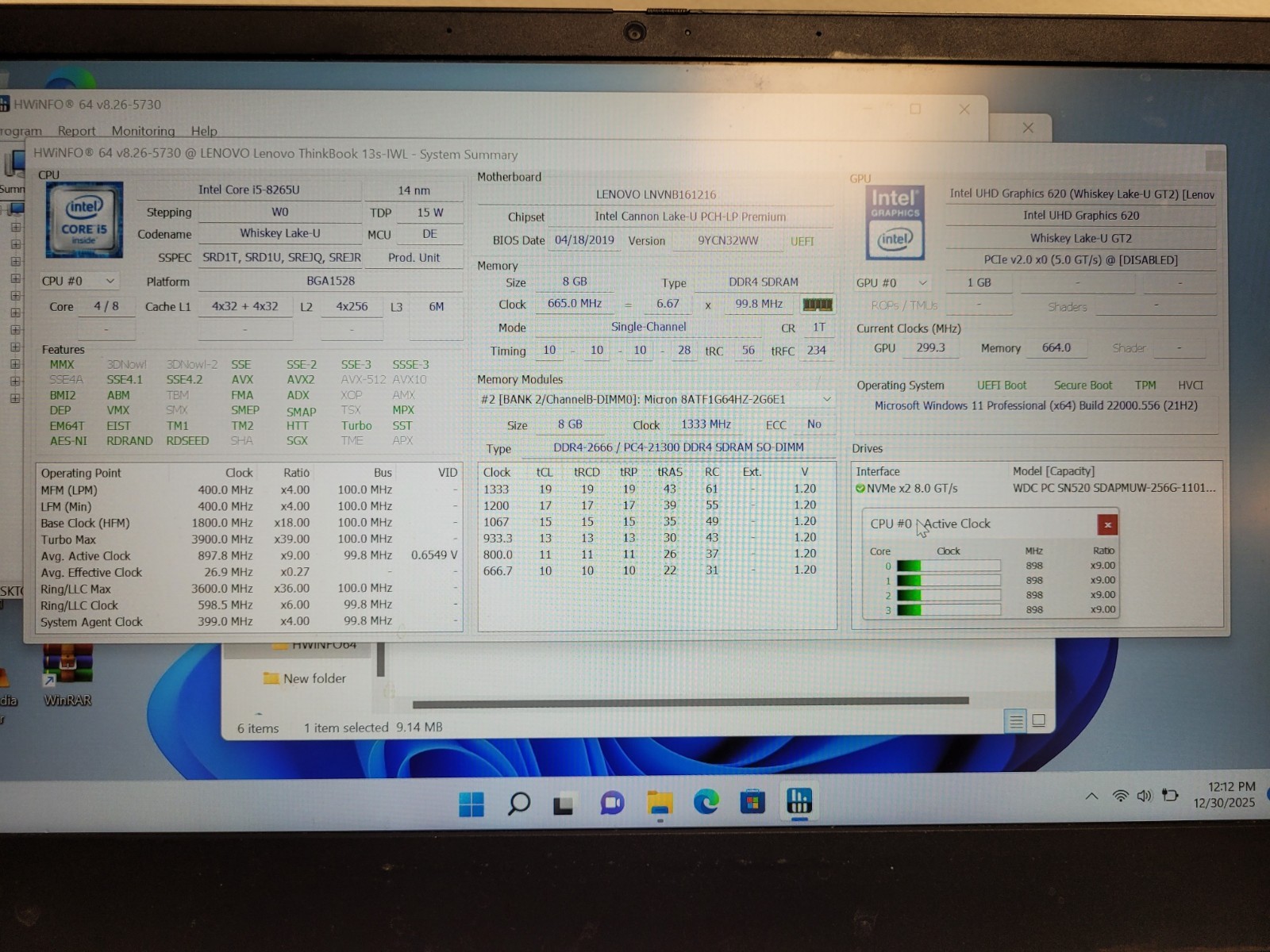Click the green memory module chip icon
This screenshot has width=1270, height=952.
point(817,304)
